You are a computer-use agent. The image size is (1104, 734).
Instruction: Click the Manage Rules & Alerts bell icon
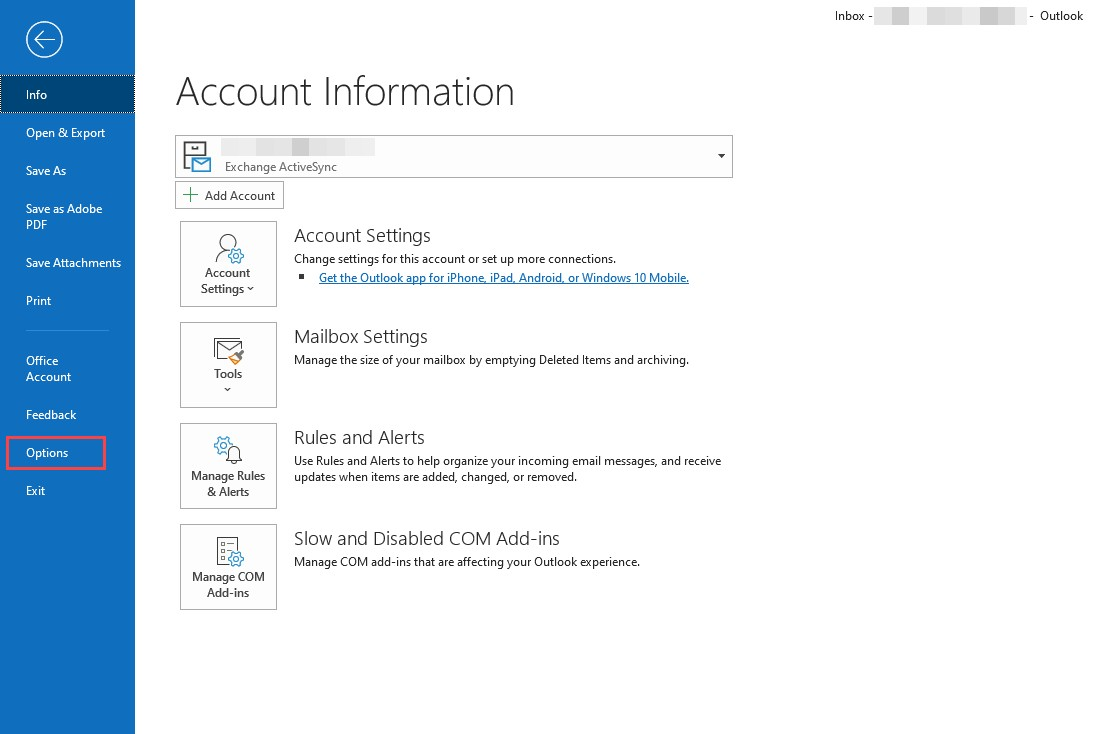coord(228,450)
